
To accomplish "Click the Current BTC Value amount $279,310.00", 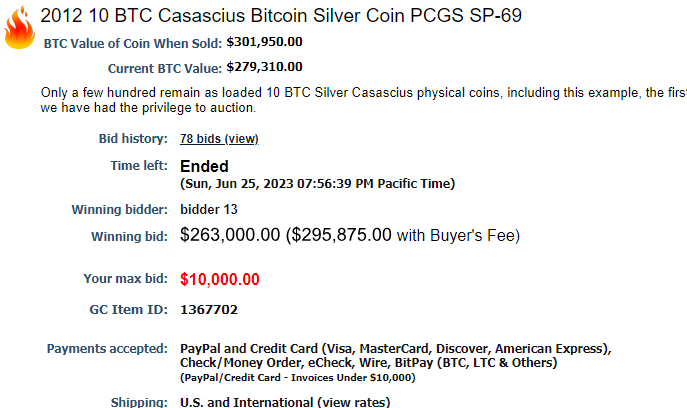I will point(264,67).
